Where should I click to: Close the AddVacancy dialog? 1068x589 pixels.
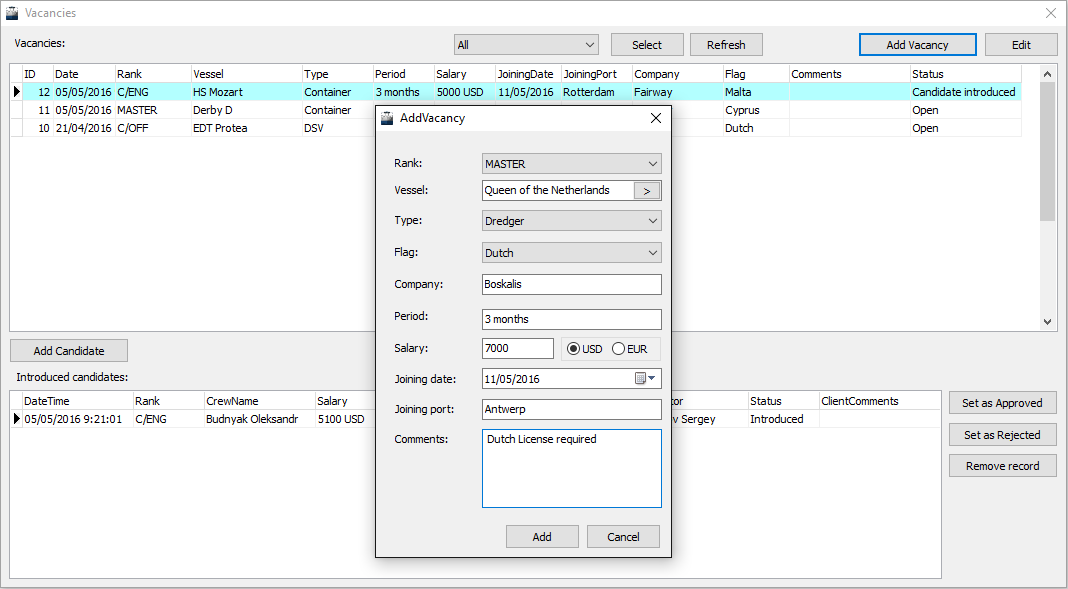[x=655, y=118]
